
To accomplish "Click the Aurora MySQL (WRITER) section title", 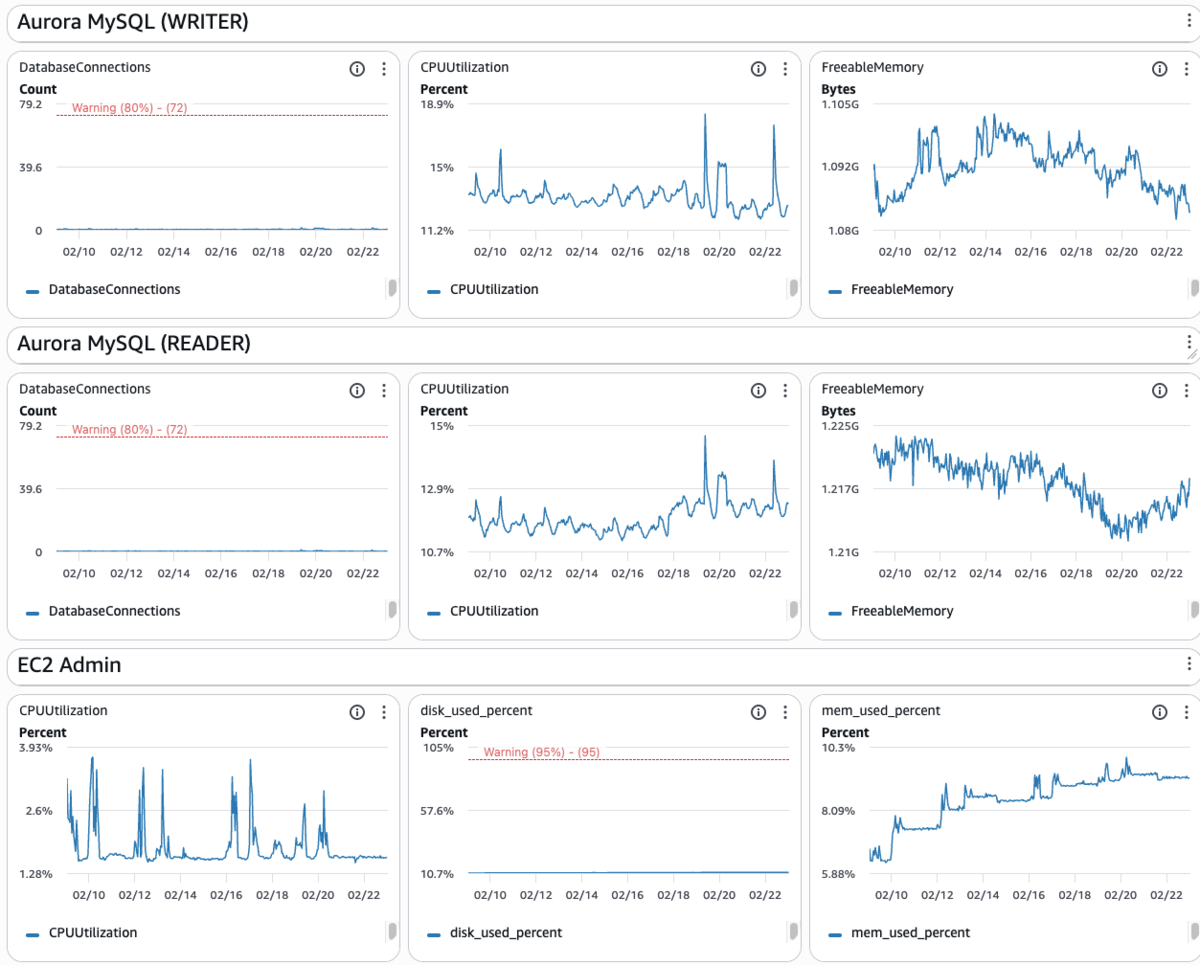I will pos(133,22).
